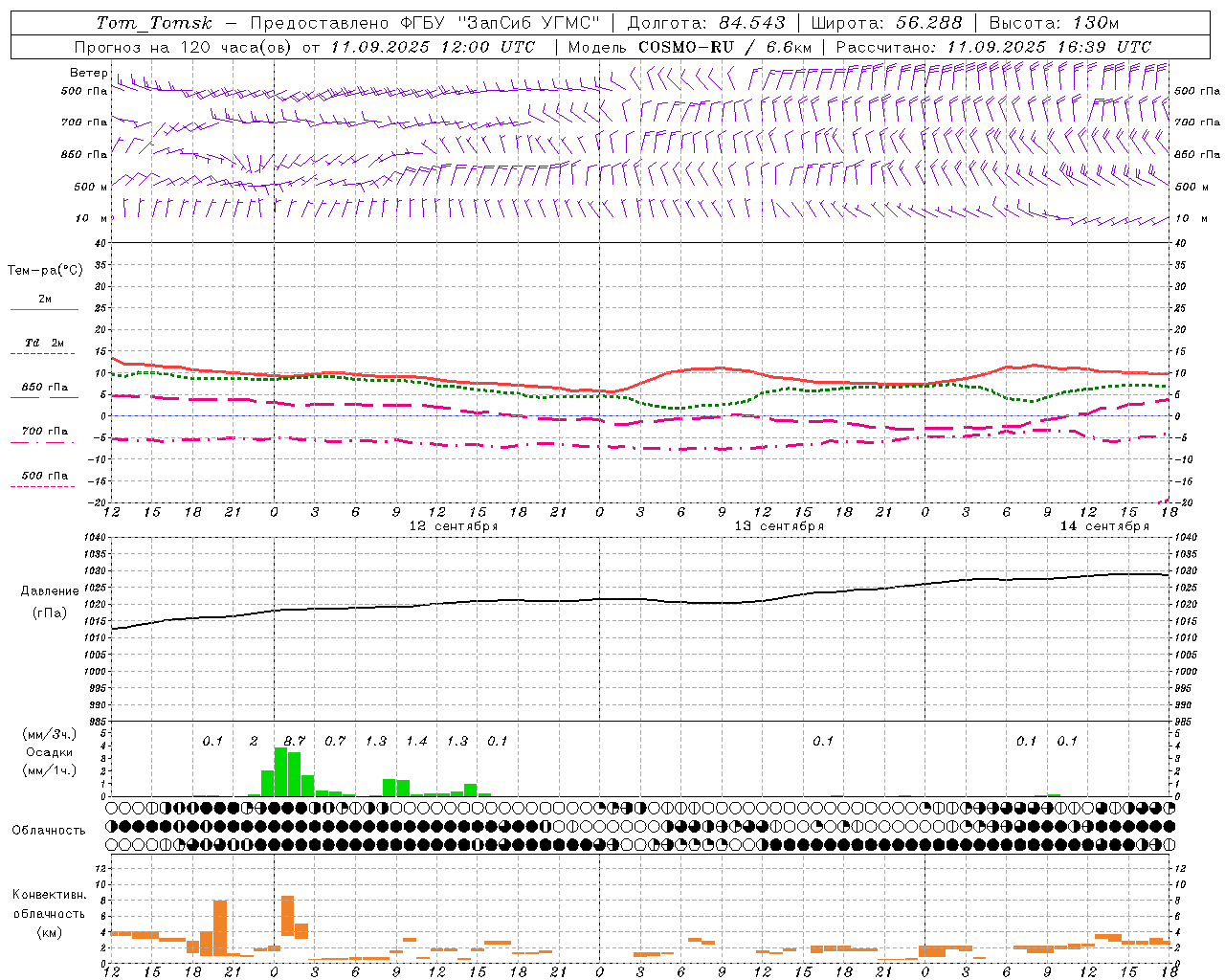Select the forecast line Прогноз на 120 часа(ов)
The image size is (1225, 980).
tap(185, 47)
